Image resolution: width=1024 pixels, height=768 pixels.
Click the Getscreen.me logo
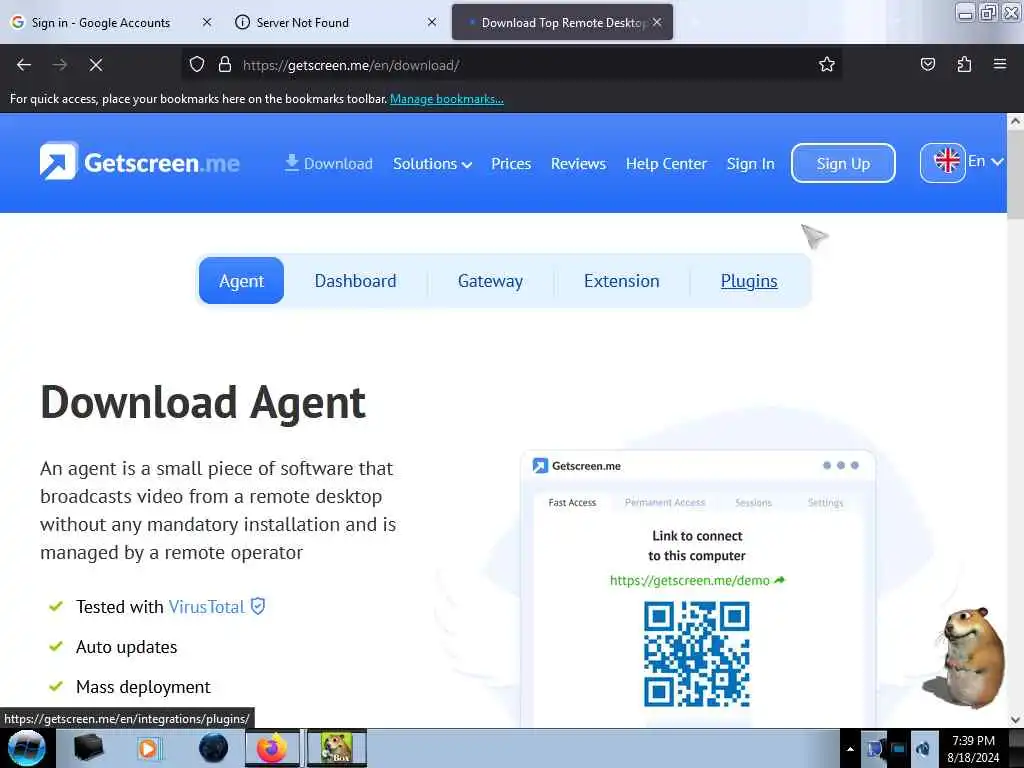pos(139,161)
